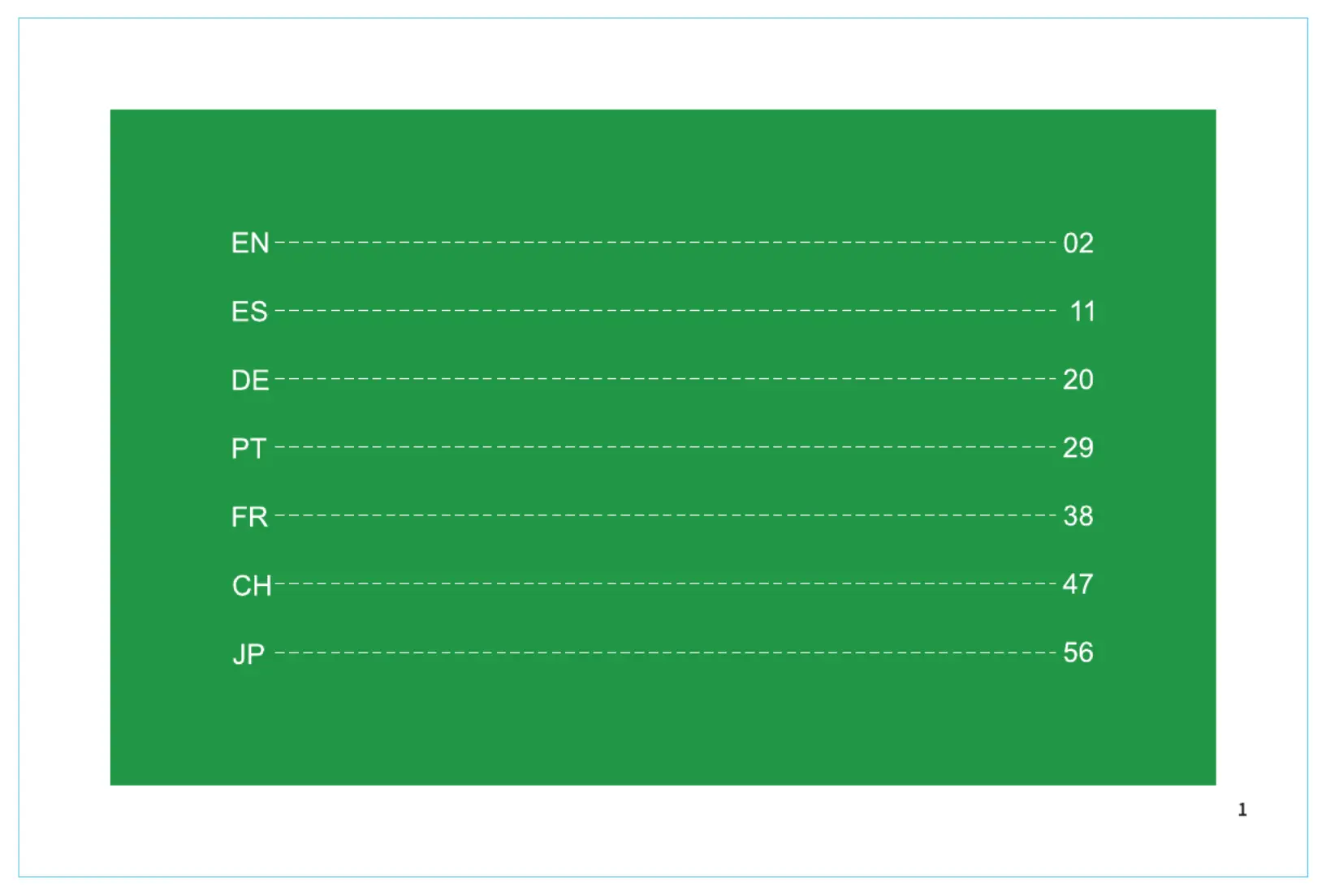Screen dimensions: 1326x896
Task: Open the JP language section link
Action: point(248,653)
